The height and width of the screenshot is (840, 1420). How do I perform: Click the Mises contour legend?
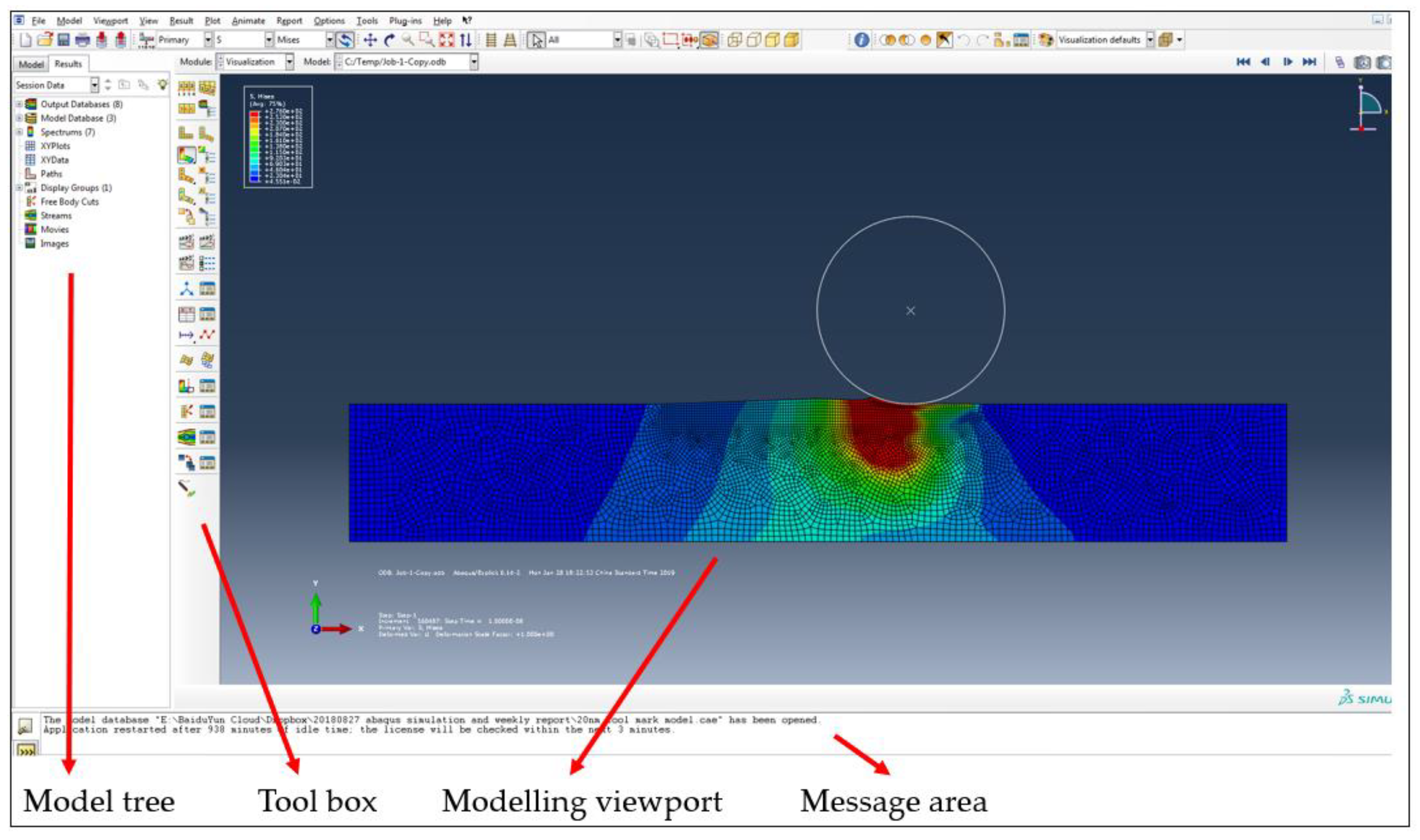point(277,136)
